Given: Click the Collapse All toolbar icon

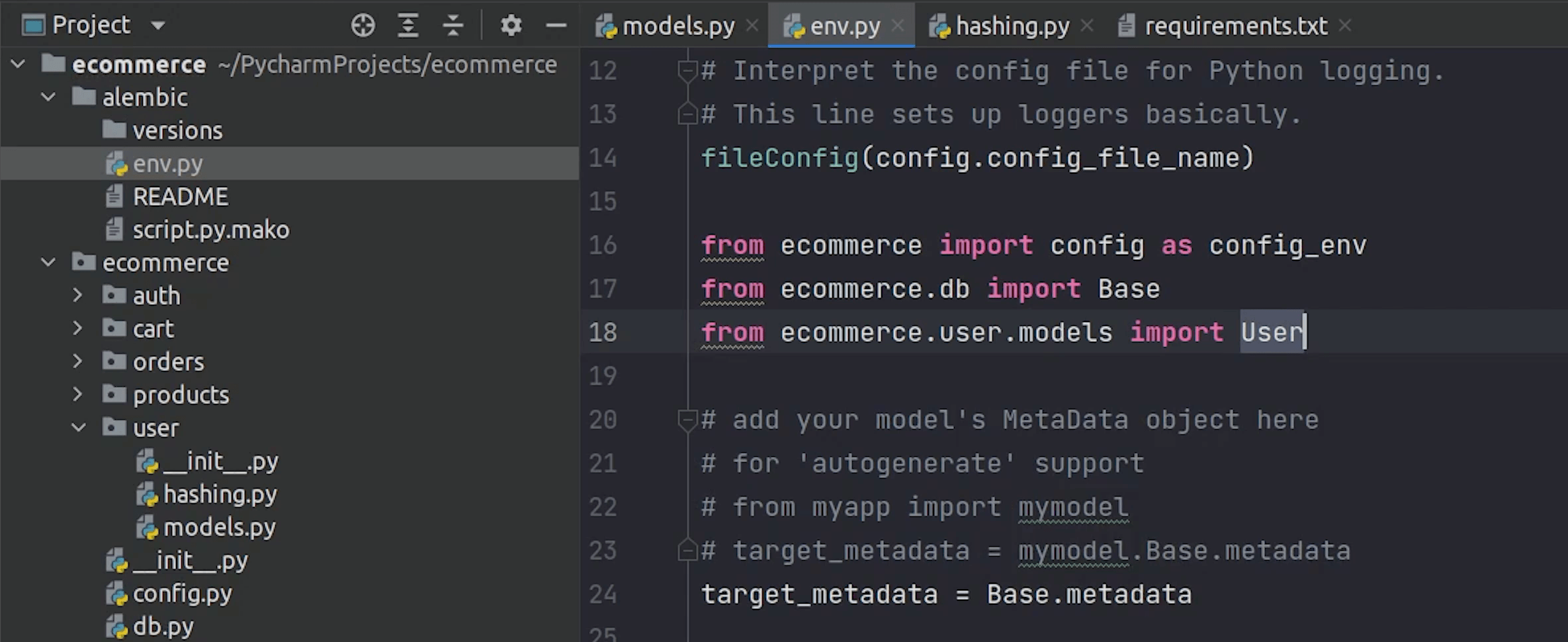Looking at the screenshot, I should click(453, 26).
